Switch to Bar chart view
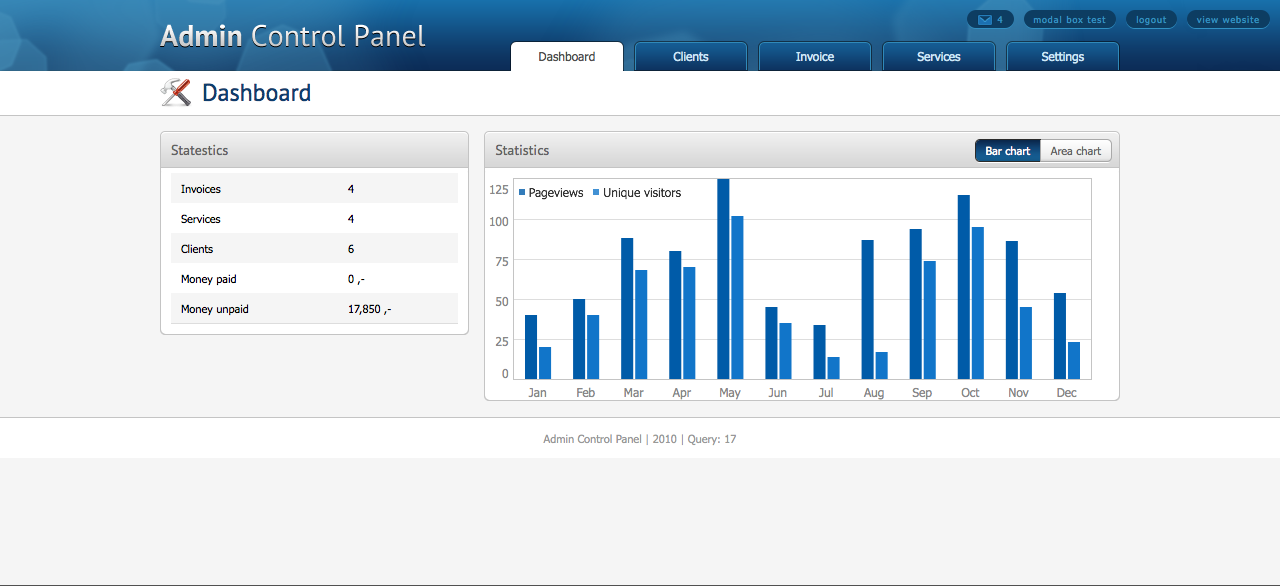This screenshot has height=586, width=1280. coord(1007,151)
